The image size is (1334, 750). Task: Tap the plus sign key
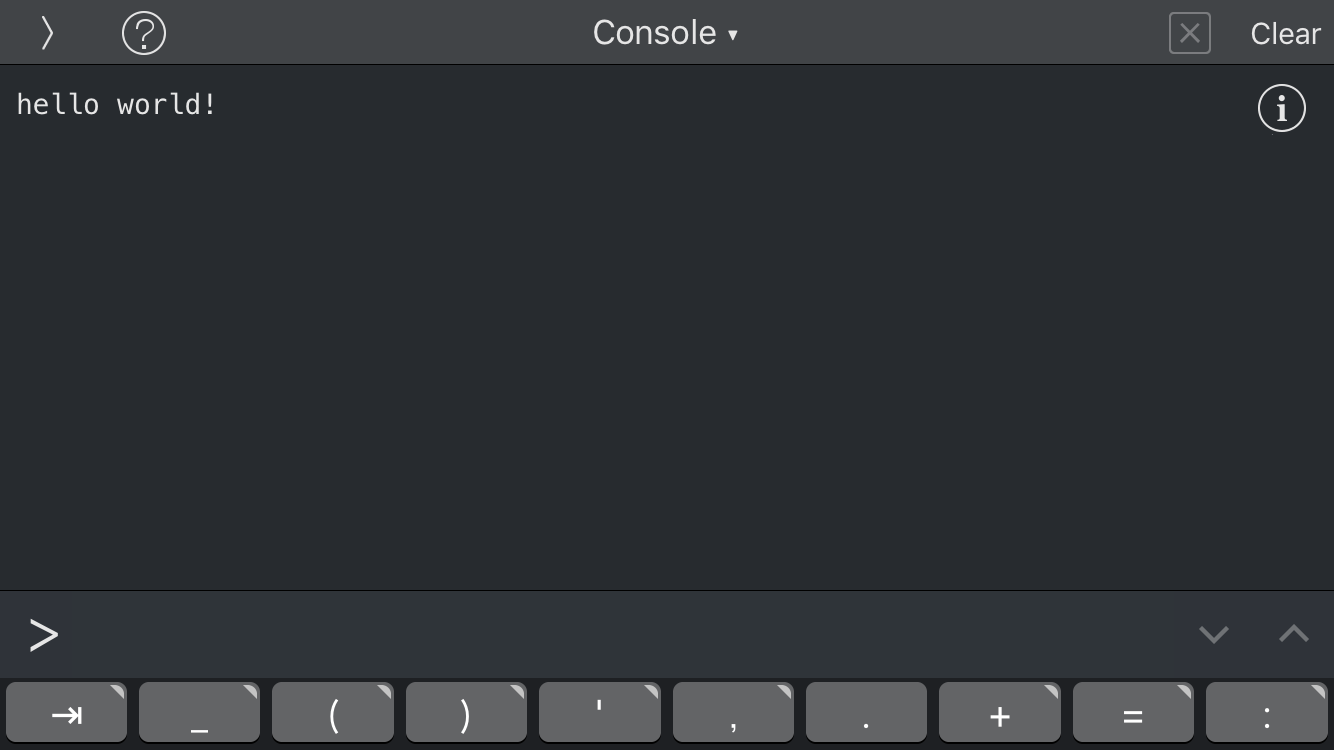[x=1000, y=713]
